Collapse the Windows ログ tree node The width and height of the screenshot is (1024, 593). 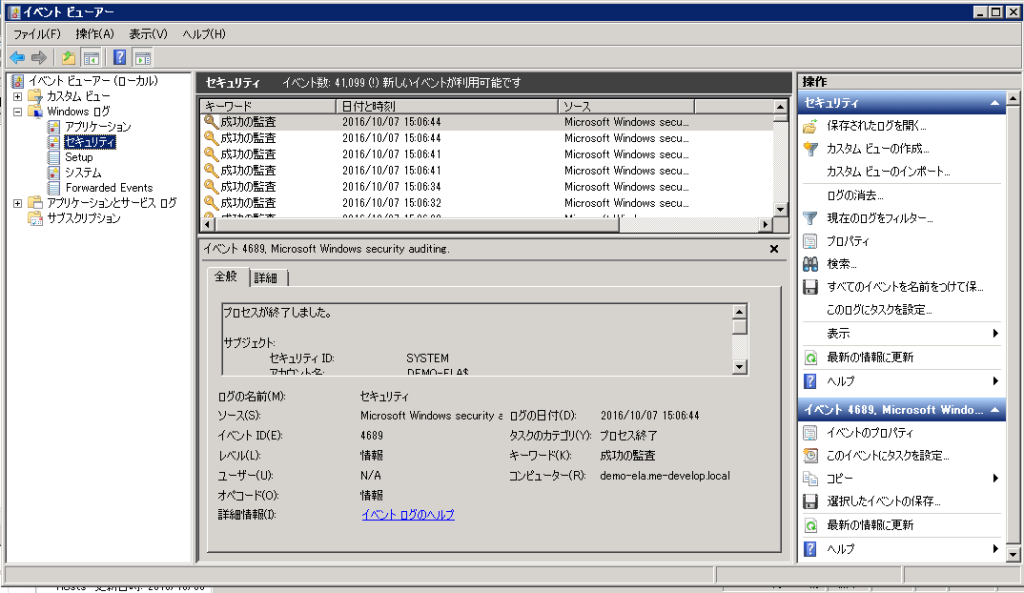pyautogui.click(x=18, y=112)
